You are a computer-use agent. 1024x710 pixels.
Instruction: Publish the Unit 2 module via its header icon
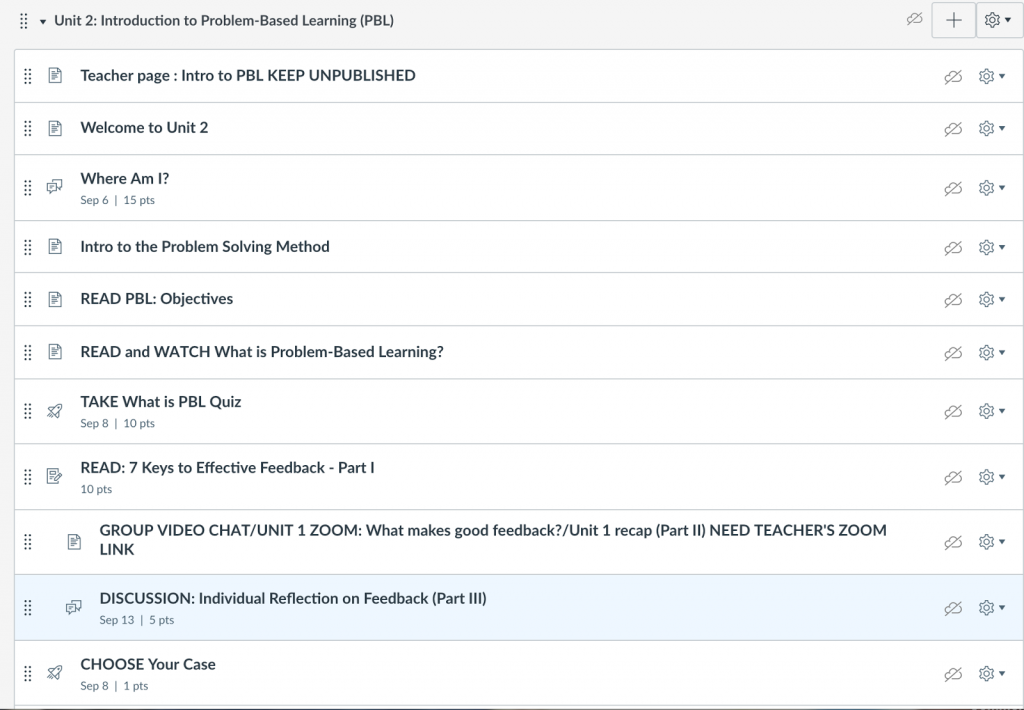point(914,20)
